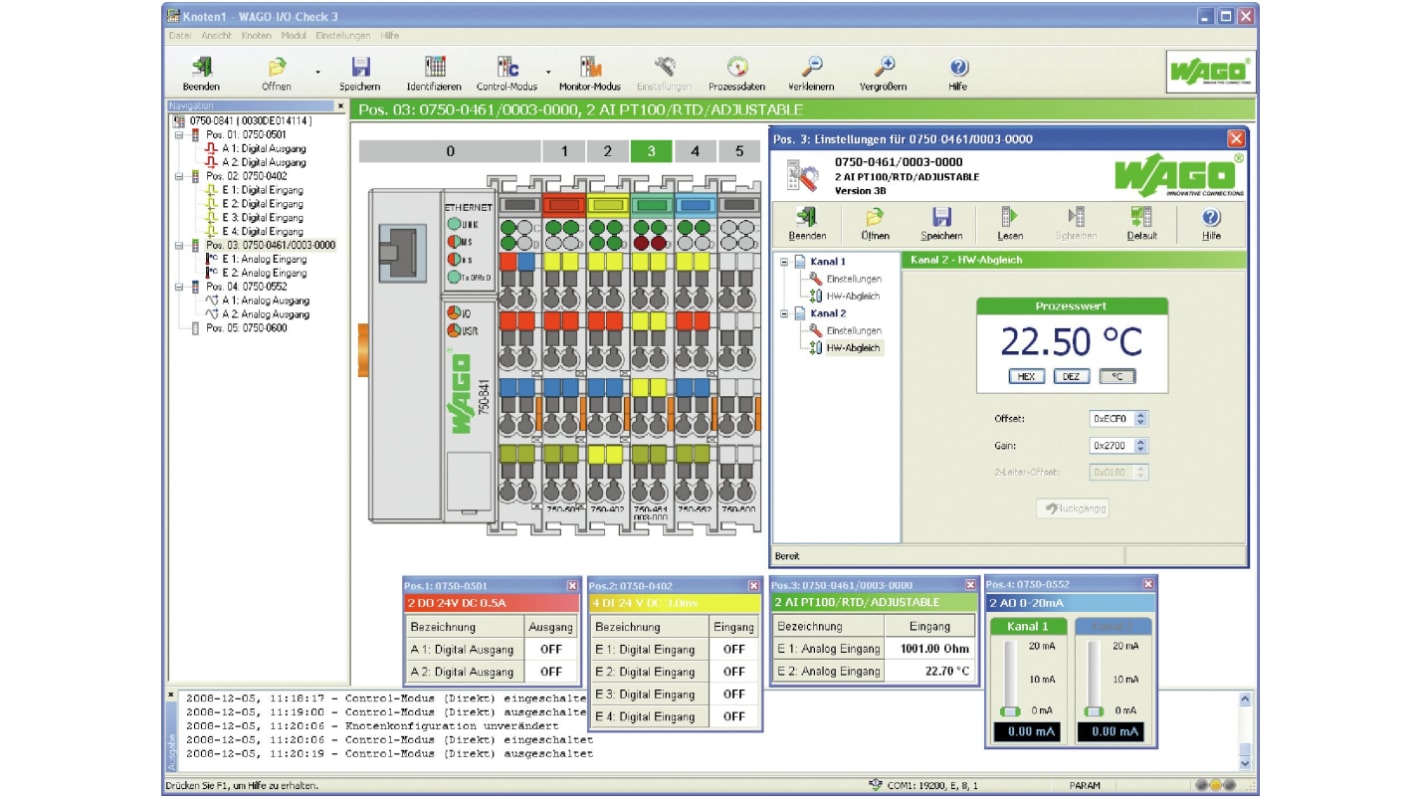Viewport: 1420px width, 798px height.
Task: Open dropdown arrow next to Control-Modus
Action: [x=548, y=72]
